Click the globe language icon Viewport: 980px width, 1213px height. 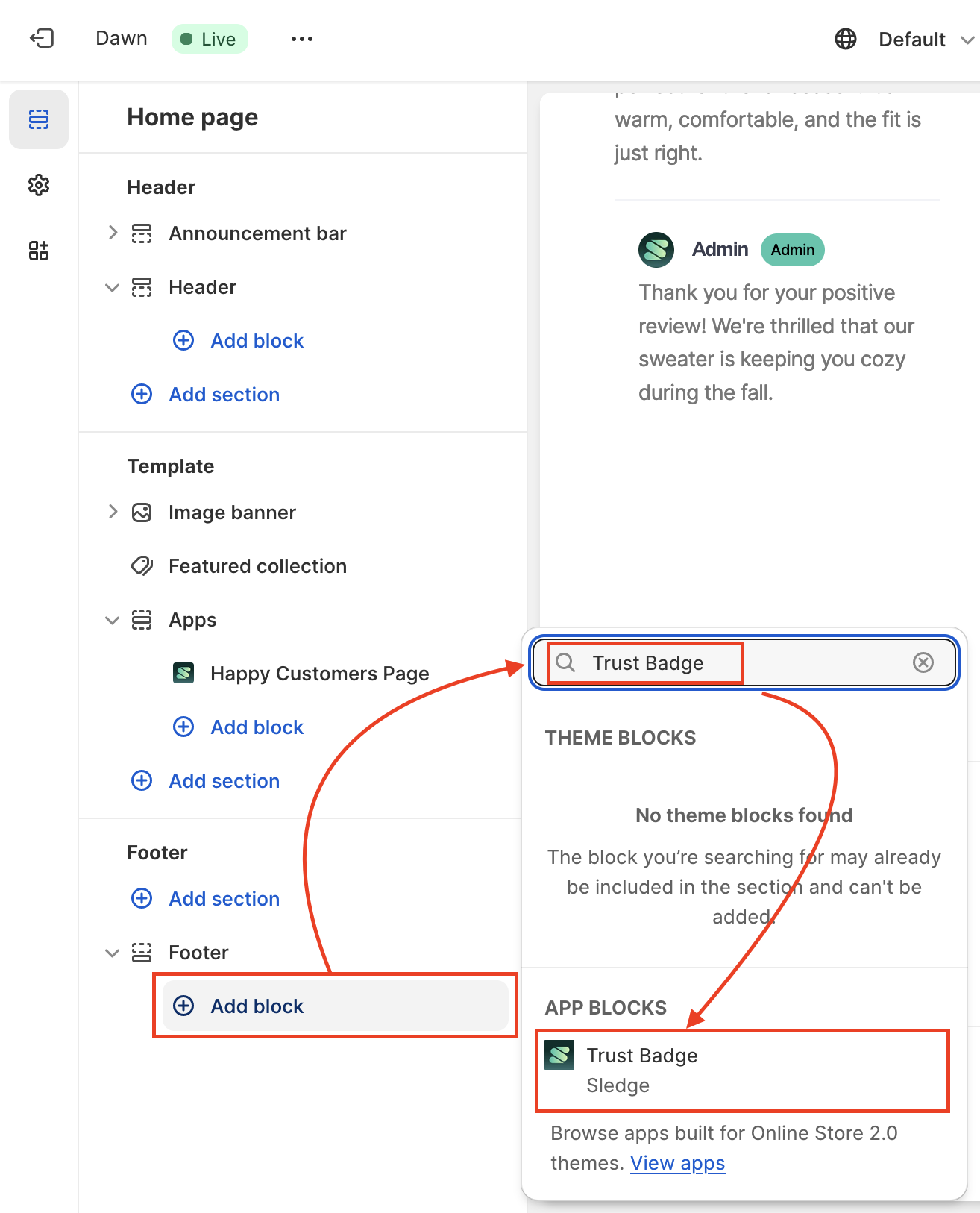[845, 39]
